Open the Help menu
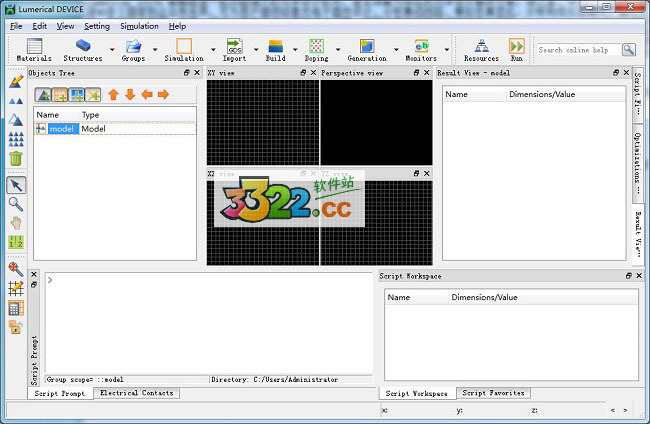 pos(177,26)
